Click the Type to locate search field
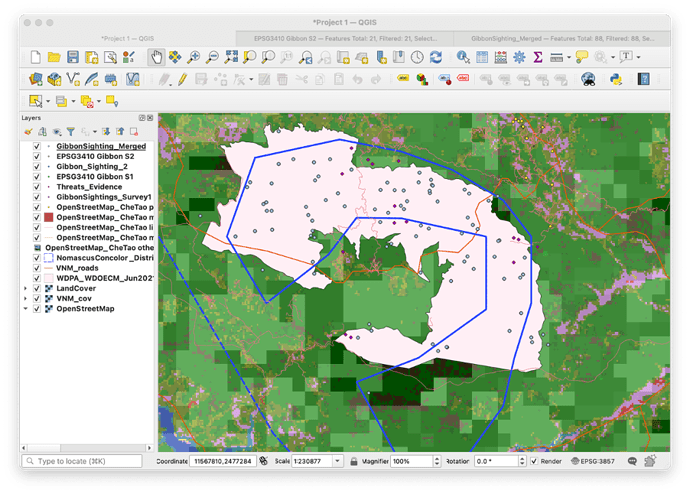690x494 pixels. (x=83, y=461)
